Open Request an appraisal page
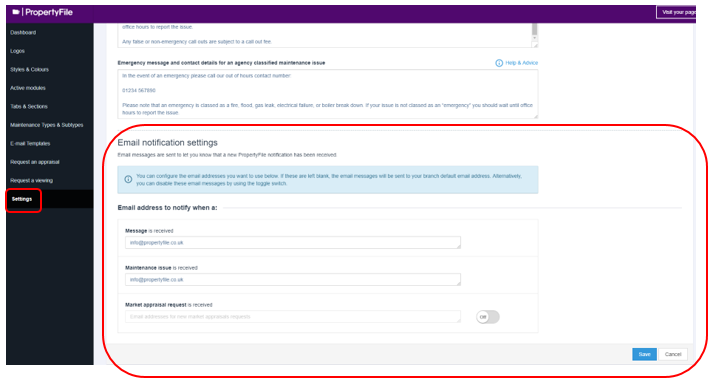The height and width of the screenshot is (386, 727). pos(35,162)
